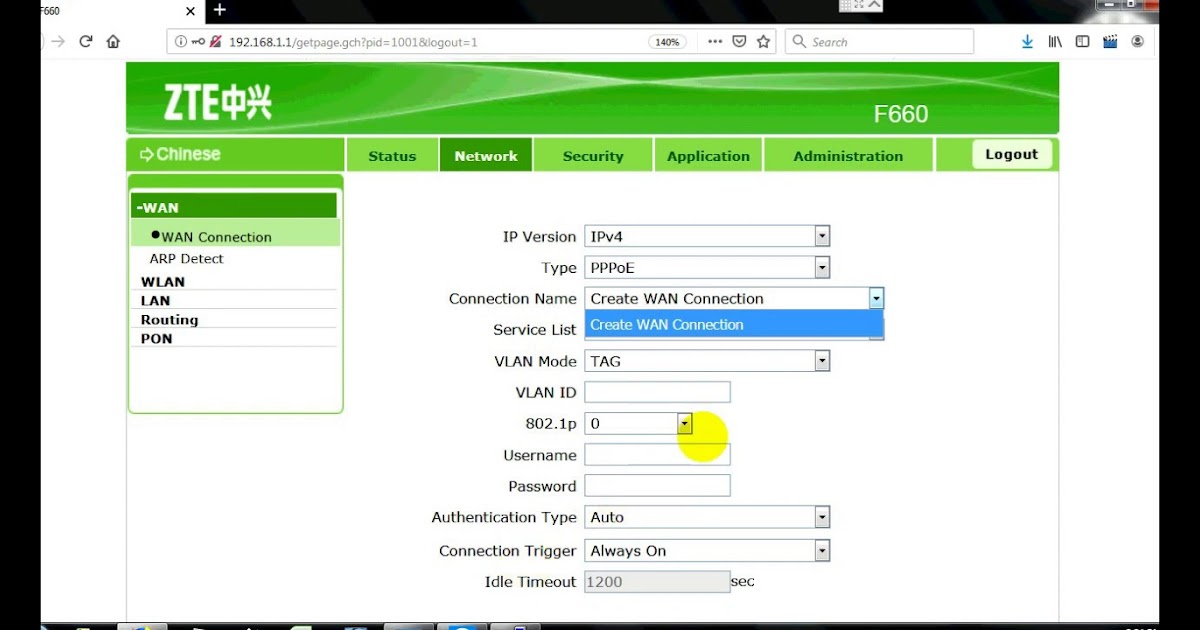The height and width of the screenshot is (630, 1200).
Task: Open the Status tab
Action: [x=392, y=156]
